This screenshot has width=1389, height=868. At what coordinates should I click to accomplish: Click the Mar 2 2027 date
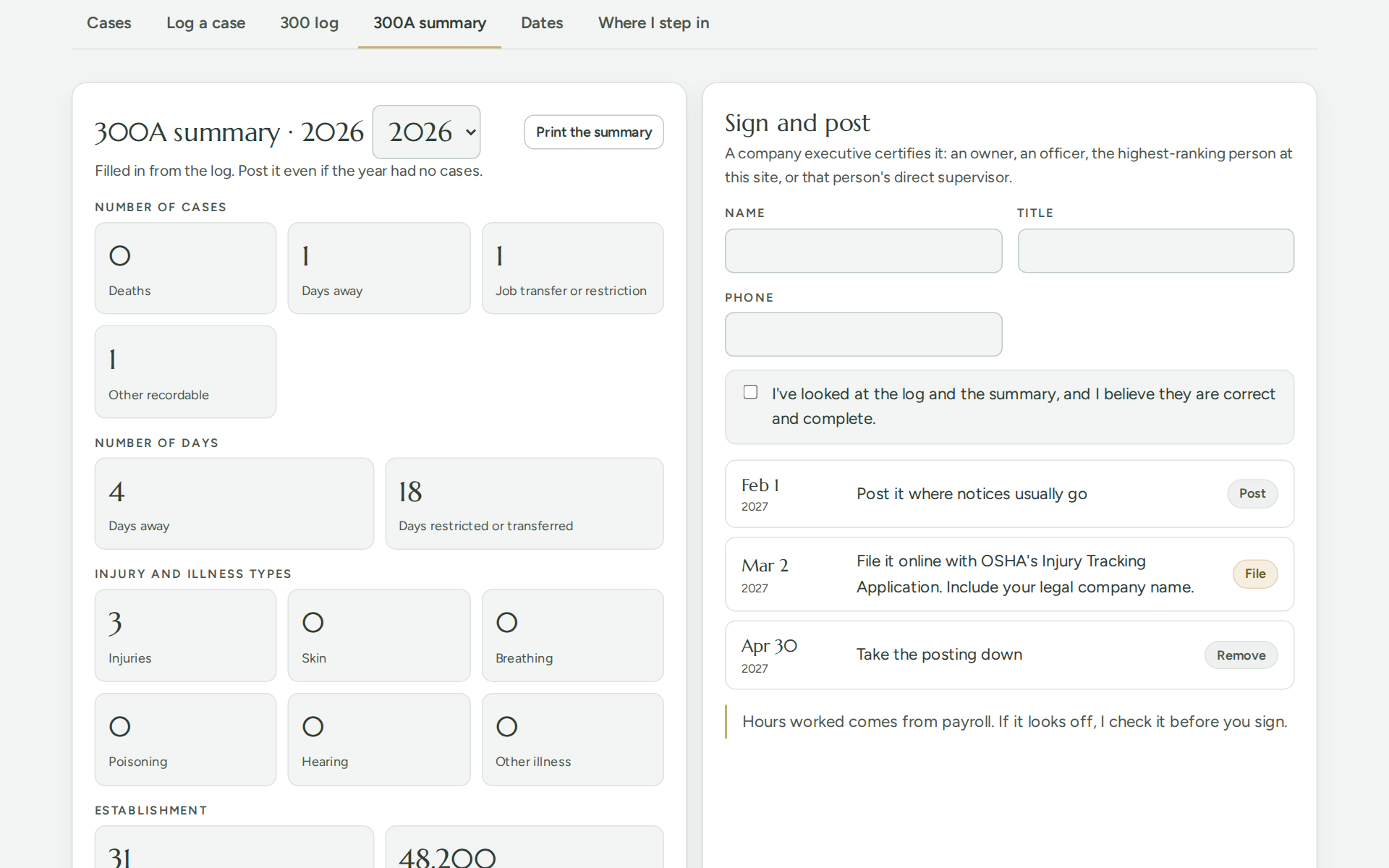click(765, 575)
